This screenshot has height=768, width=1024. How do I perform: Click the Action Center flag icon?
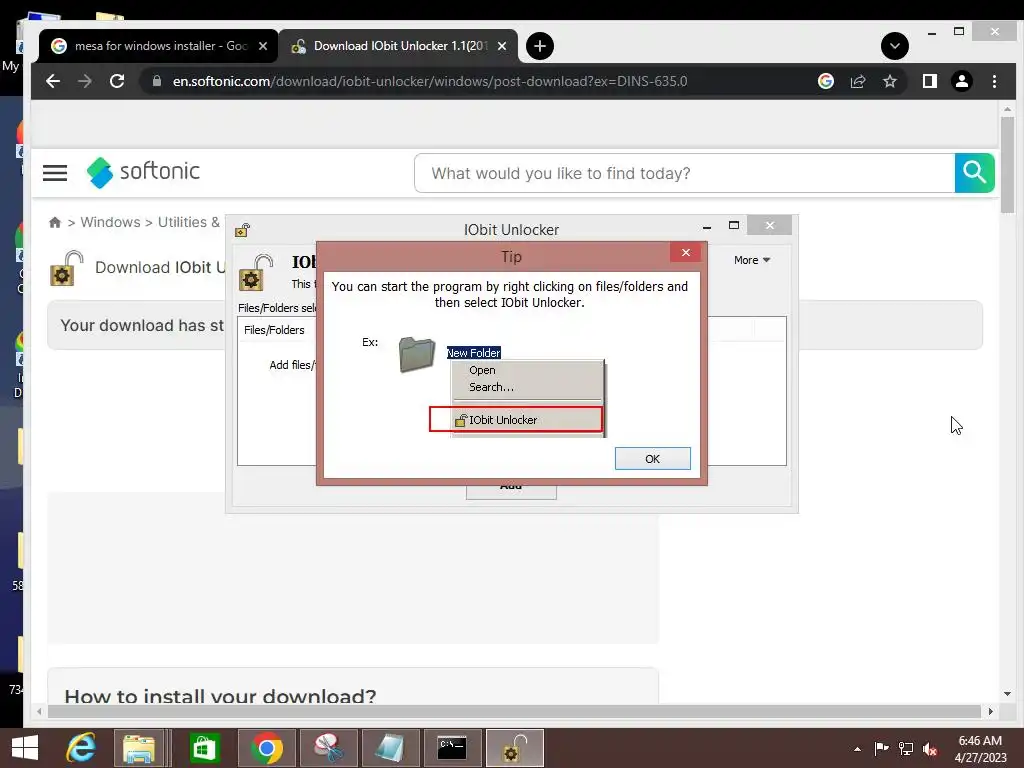click(881, 748)
